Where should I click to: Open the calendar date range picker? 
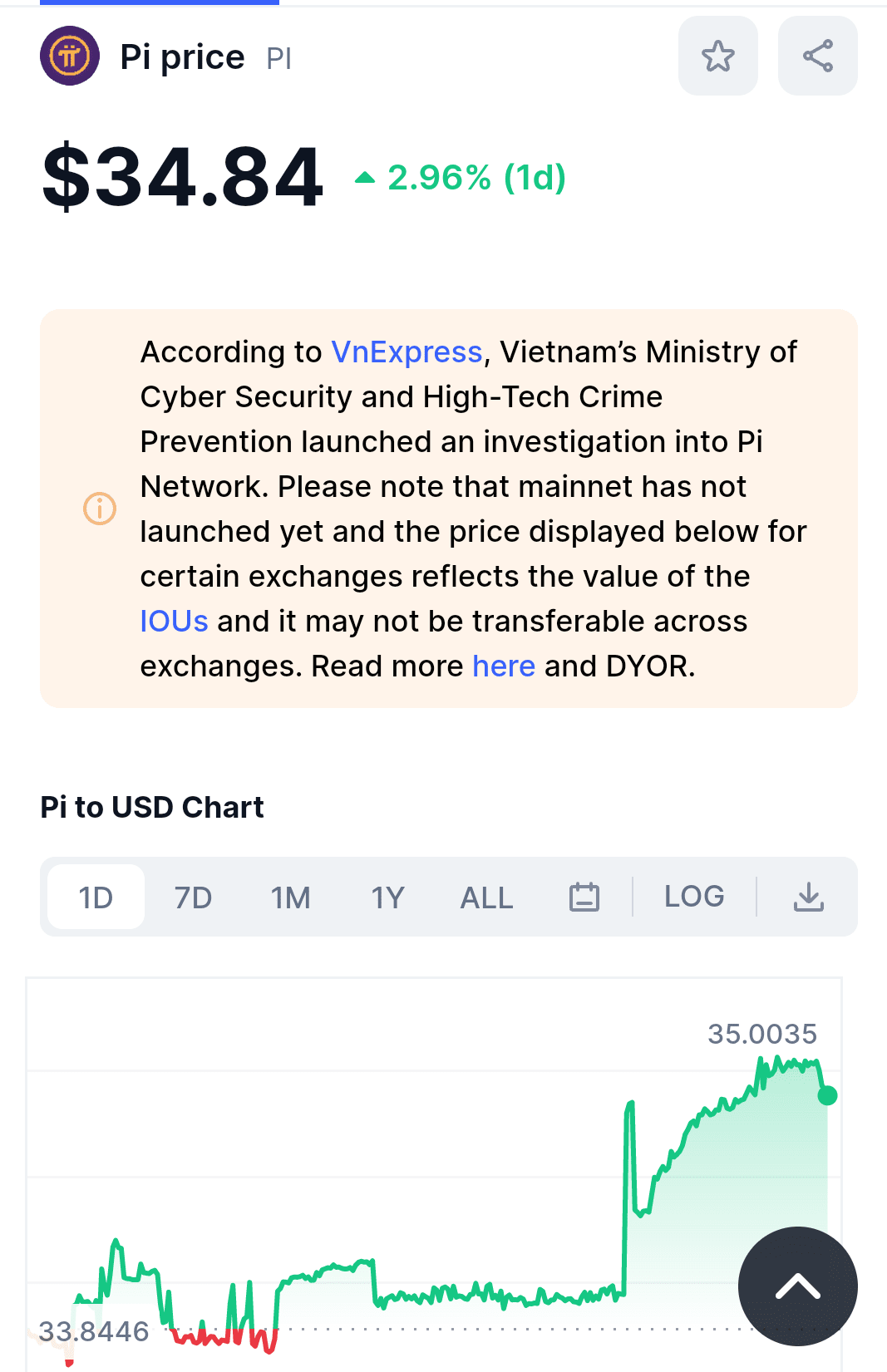[x=584, y=897]
